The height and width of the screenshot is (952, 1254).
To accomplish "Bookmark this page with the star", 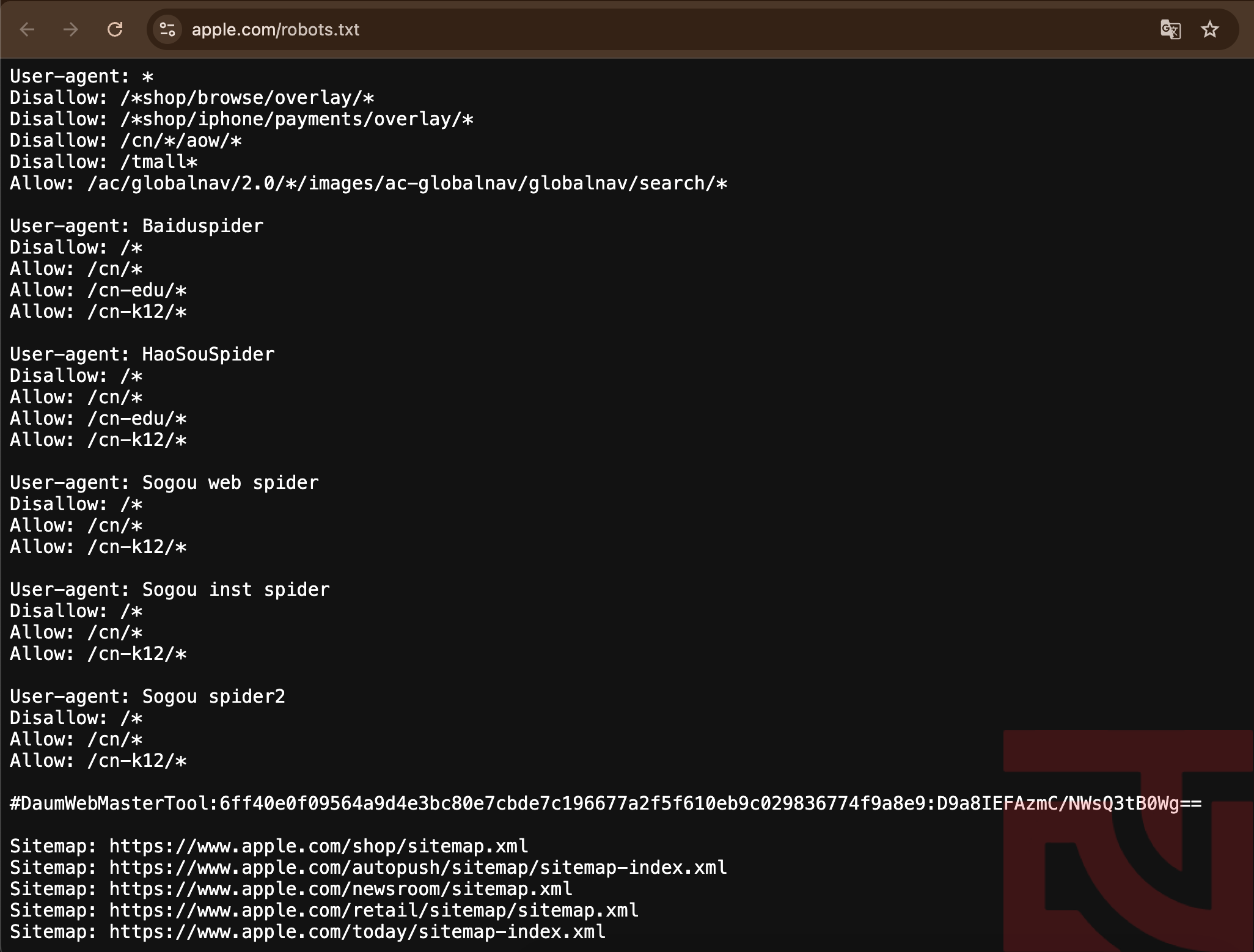I will click(1209, 29).
